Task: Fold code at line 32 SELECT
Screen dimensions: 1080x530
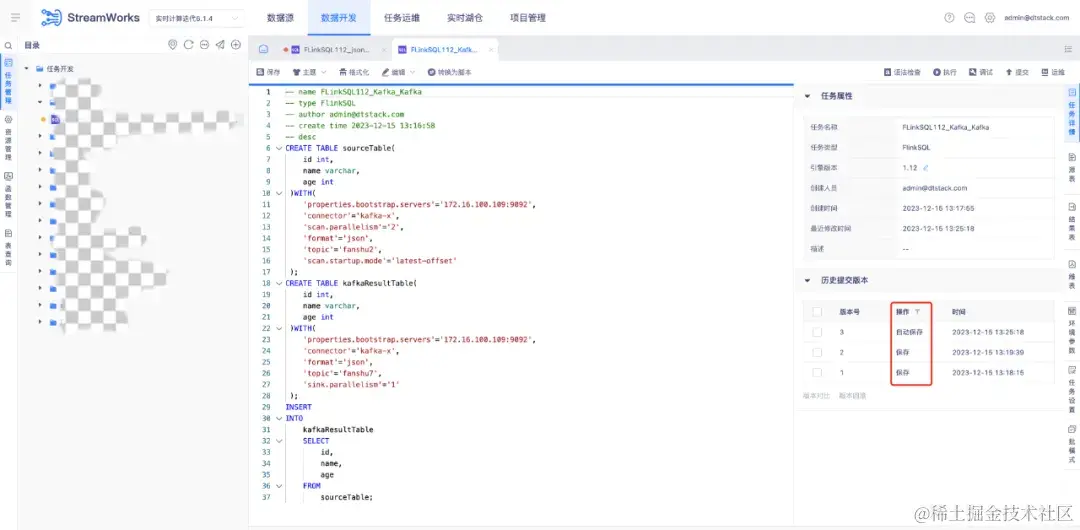Action: click(279, 441)
